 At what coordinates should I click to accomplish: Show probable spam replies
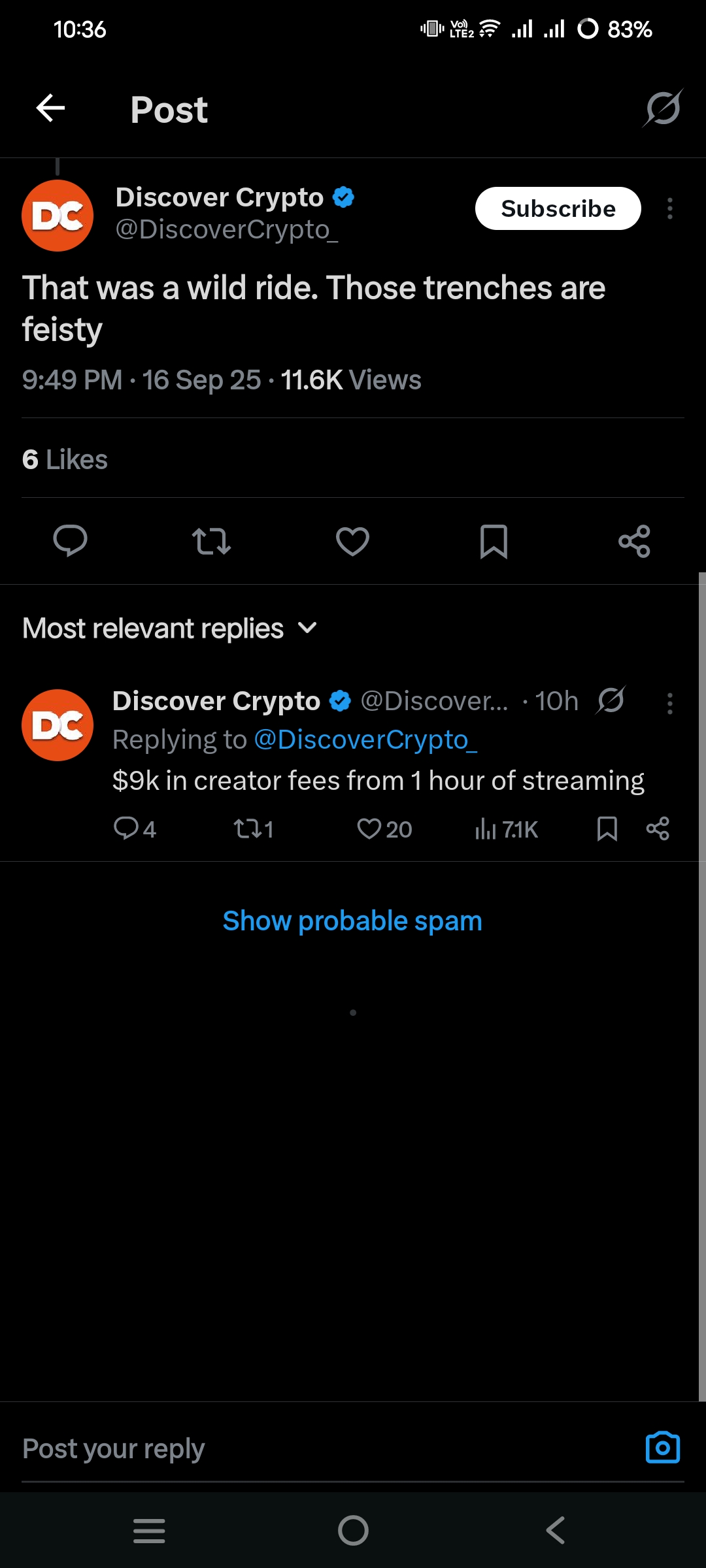(x=352, y=921)
